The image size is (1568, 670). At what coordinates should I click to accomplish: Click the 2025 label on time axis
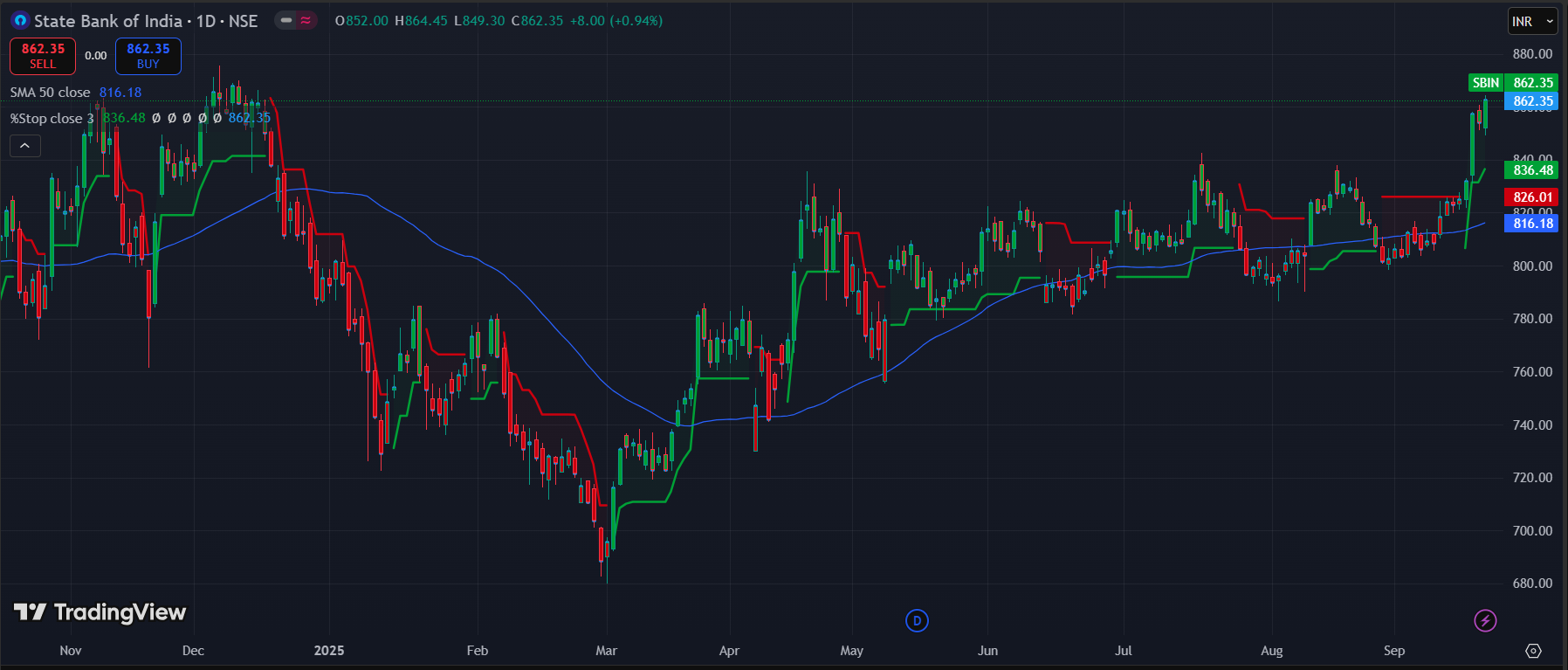pos(329,651)
